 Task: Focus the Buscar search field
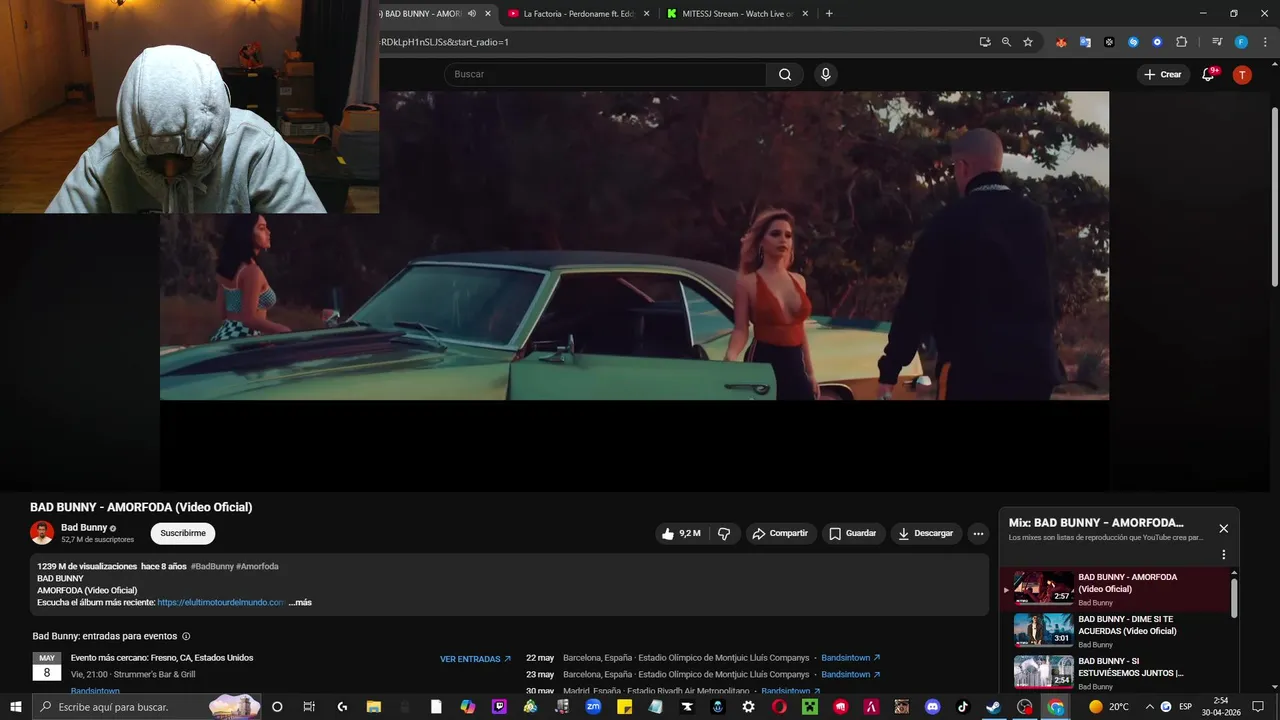(605, 74)
